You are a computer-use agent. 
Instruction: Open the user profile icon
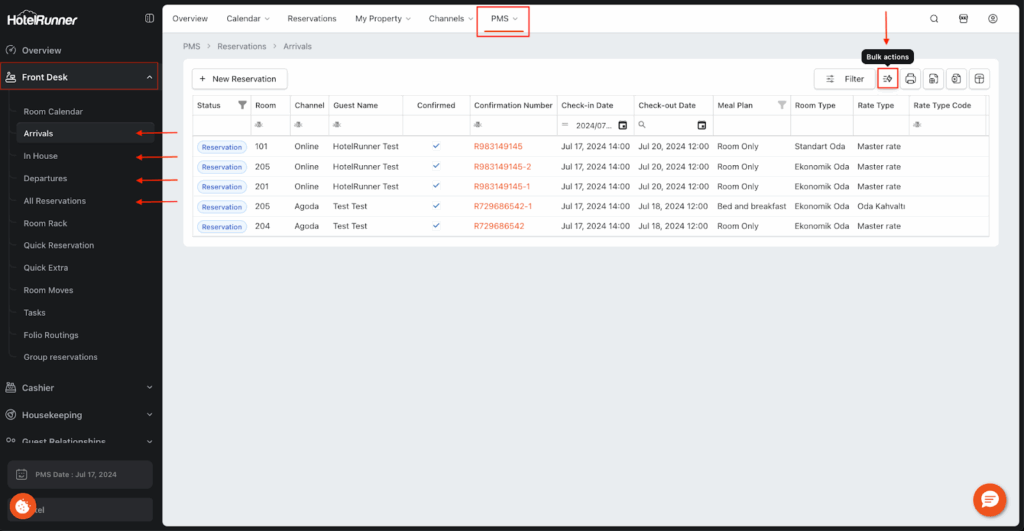click(992, 19)
